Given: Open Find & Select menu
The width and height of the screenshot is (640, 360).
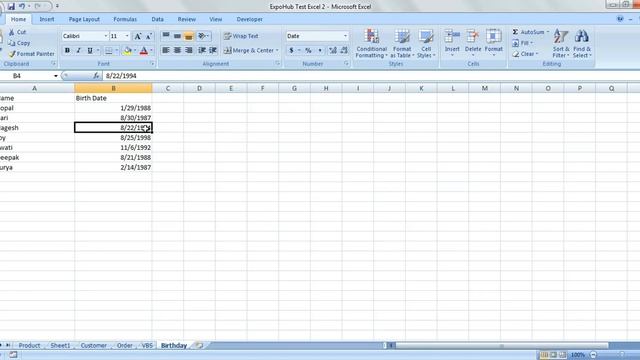Looking at the screenshot, I should 582,43.
